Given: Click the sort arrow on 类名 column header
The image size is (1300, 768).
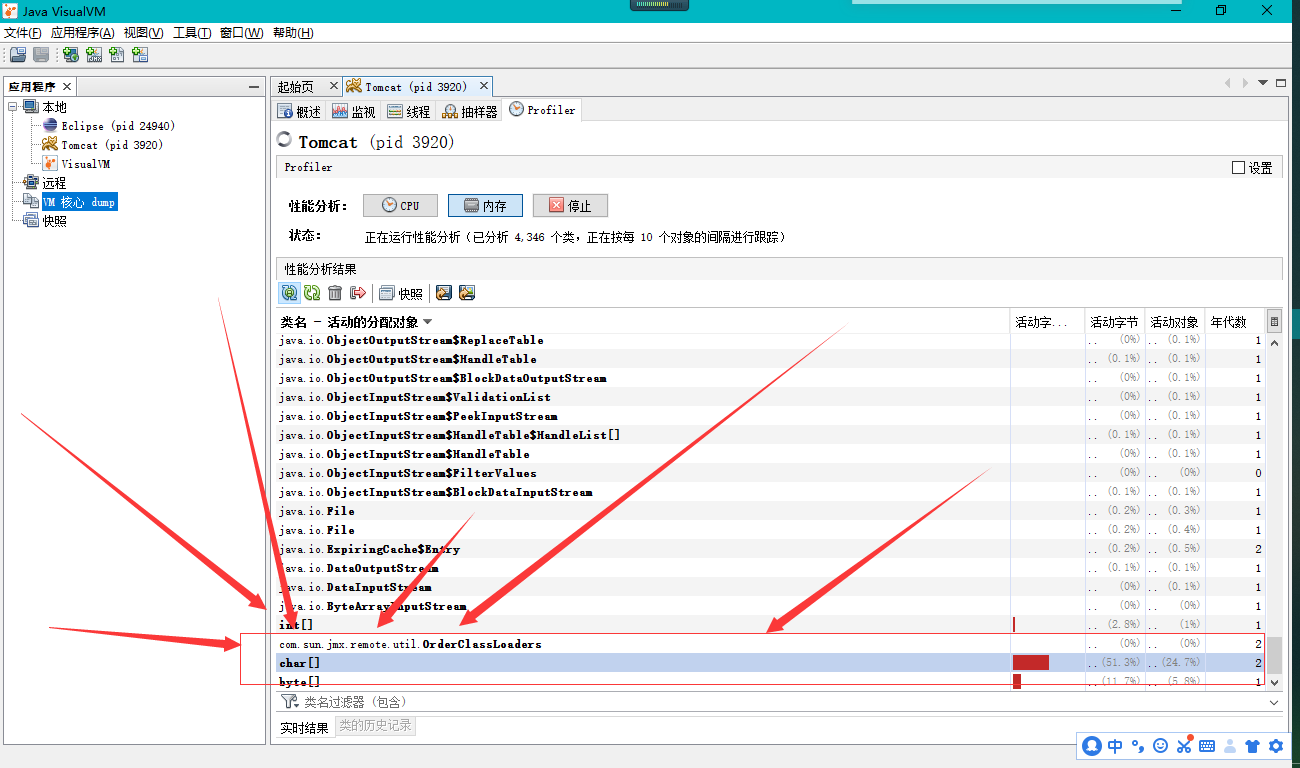Looking at the screenshot, I should (428, 322).
